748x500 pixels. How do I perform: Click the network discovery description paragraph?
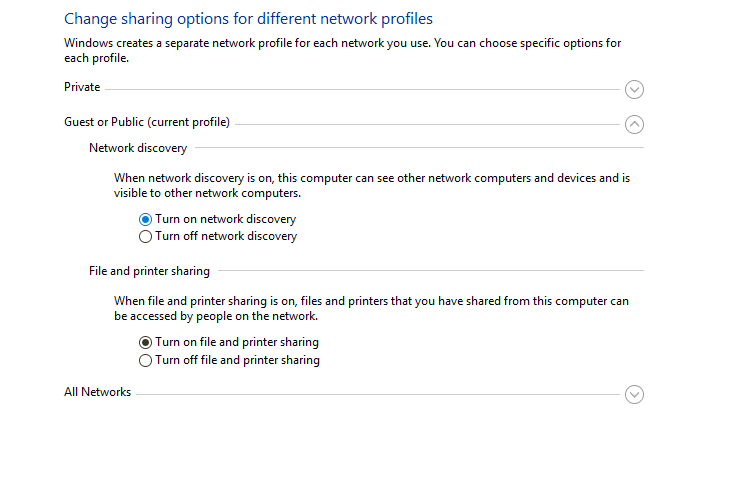372,186
